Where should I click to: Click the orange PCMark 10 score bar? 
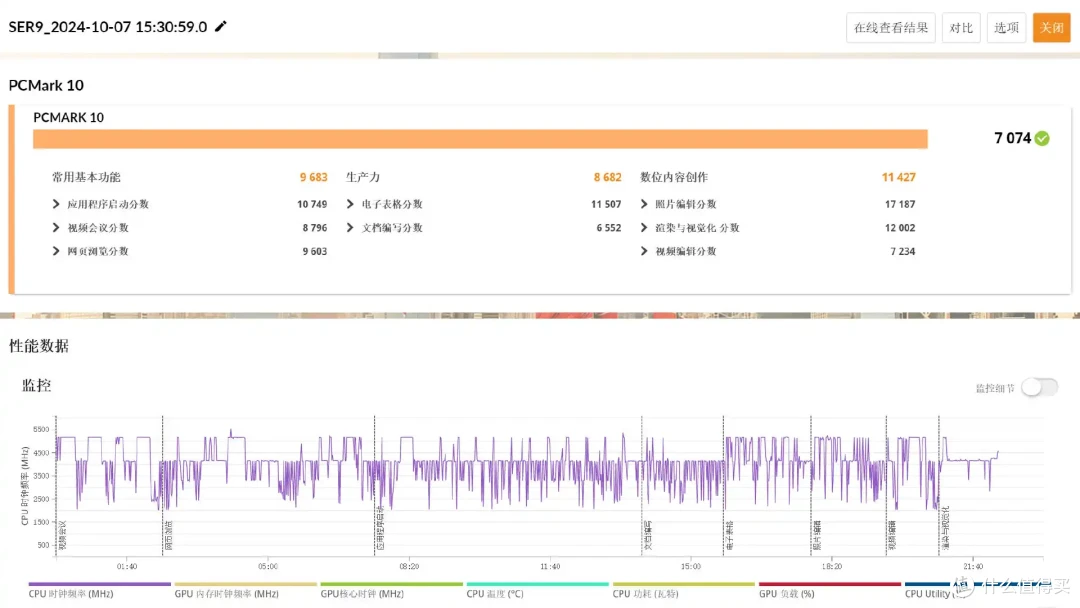click(480, 139)
